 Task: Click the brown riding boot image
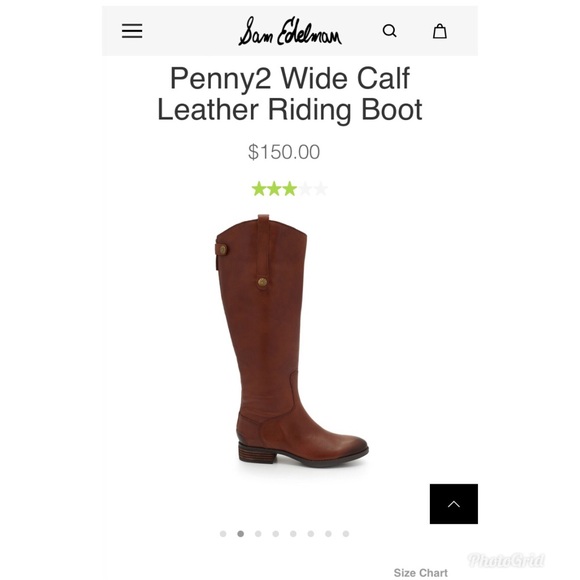[x=292, y=340]
